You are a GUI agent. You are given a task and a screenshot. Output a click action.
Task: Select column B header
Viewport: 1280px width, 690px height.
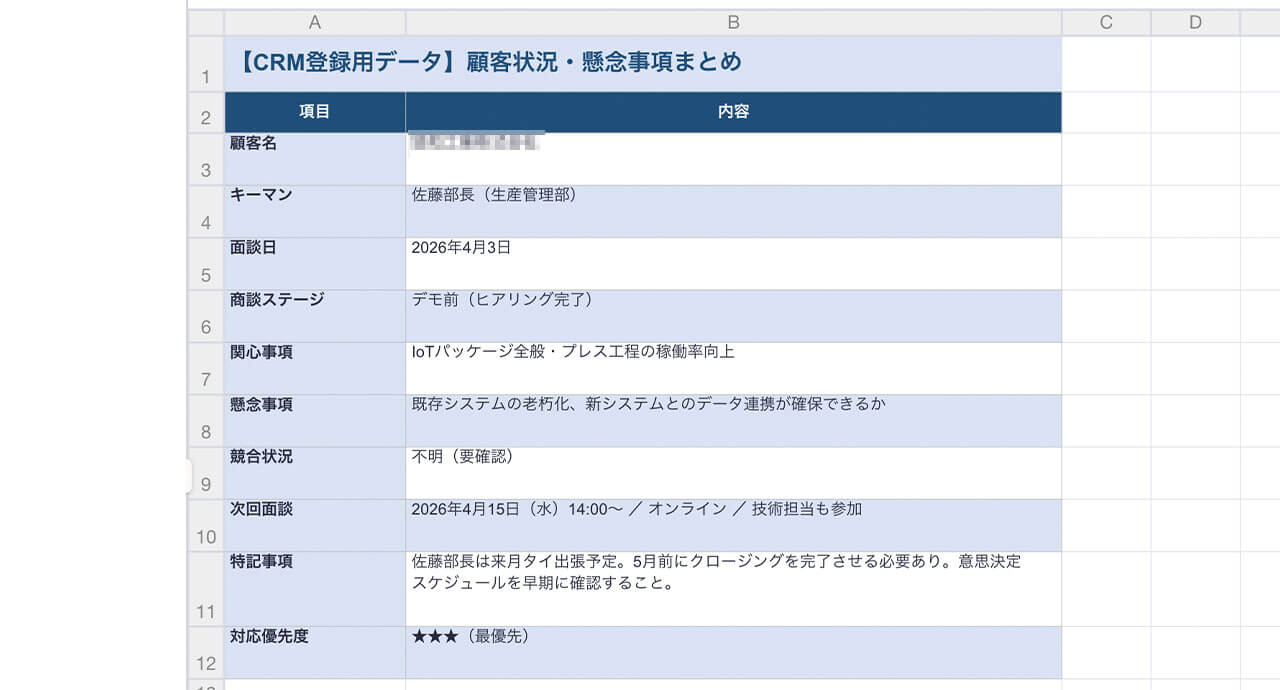coord(733,23)
